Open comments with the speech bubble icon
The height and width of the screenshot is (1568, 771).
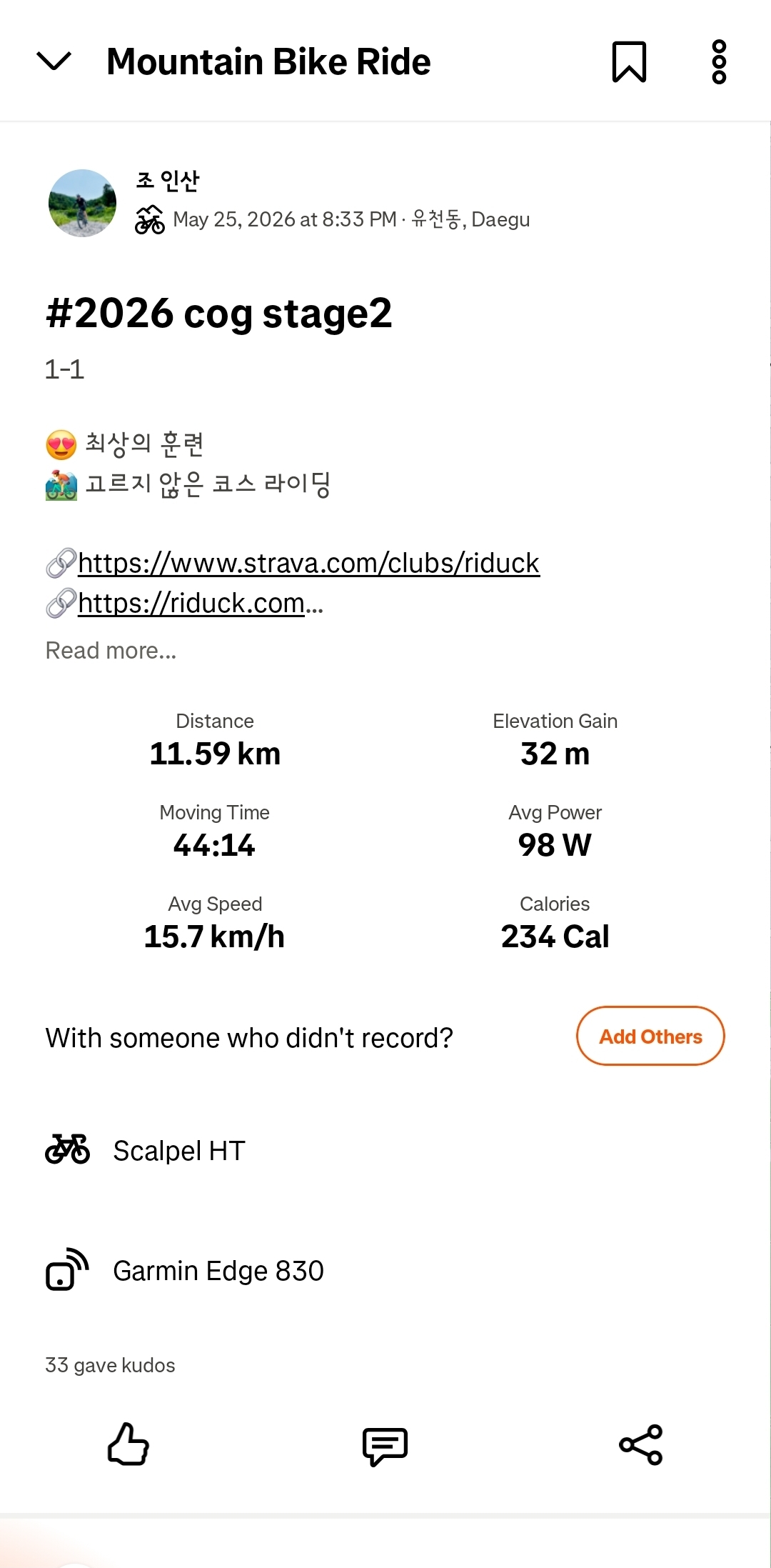[x=385, y=1446]
